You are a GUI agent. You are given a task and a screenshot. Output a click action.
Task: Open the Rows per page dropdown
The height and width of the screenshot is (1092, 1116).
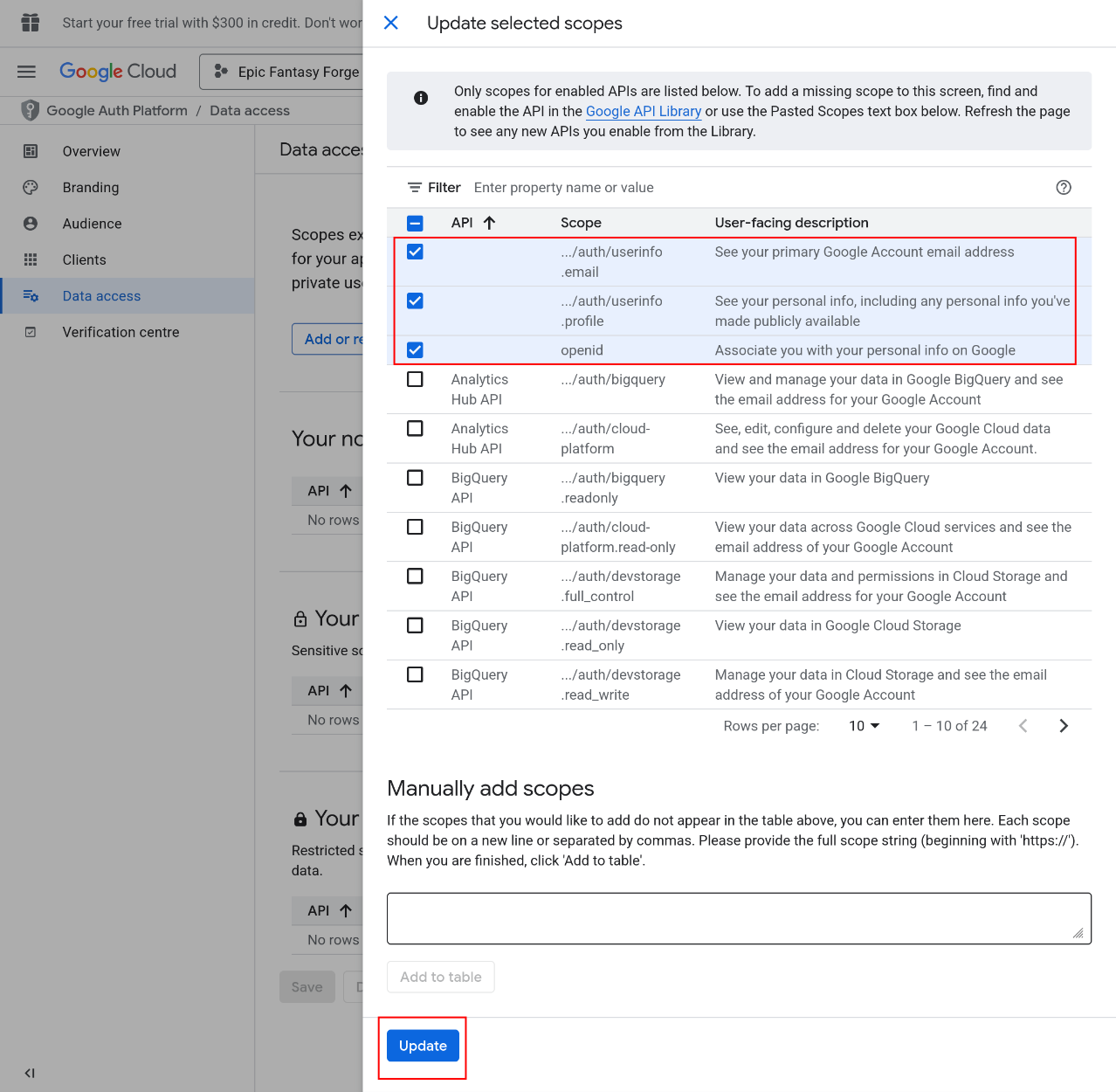tap(863, 726)
